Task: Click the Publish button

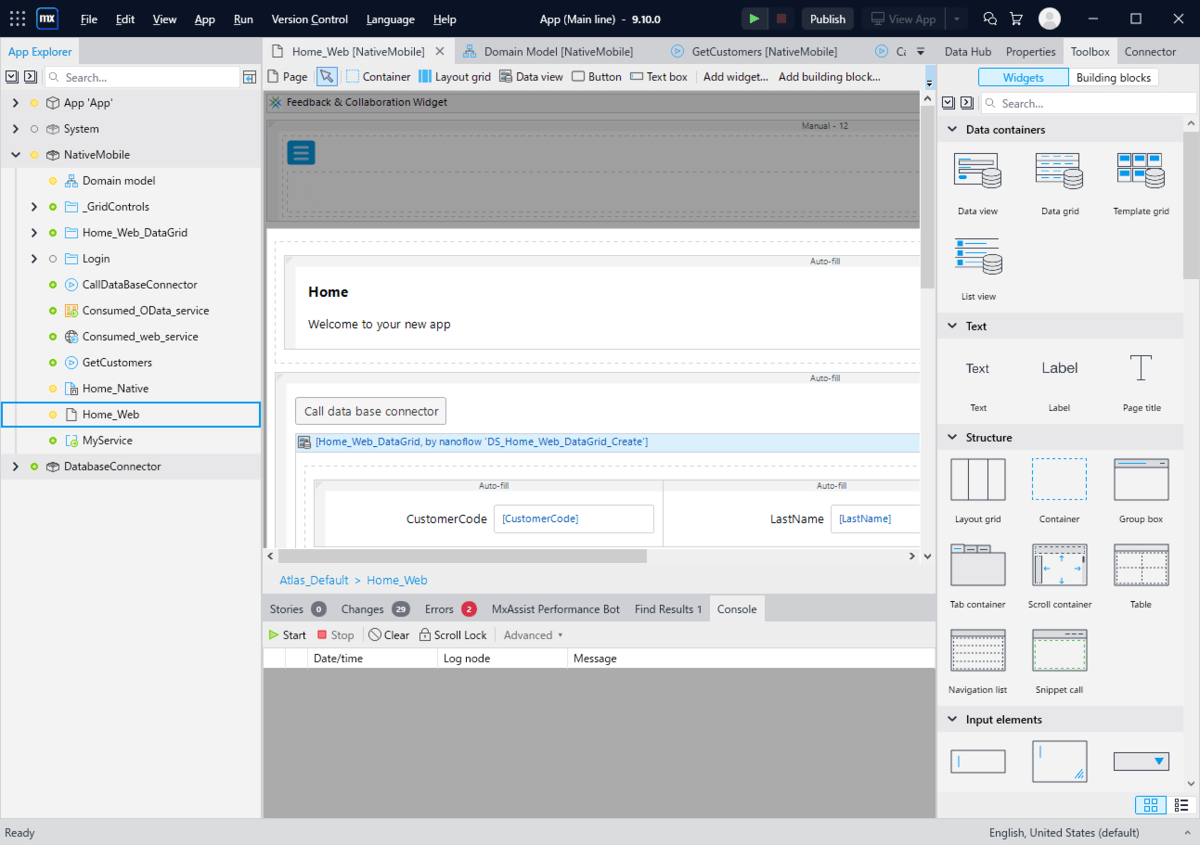Action: tap(827, 18)
